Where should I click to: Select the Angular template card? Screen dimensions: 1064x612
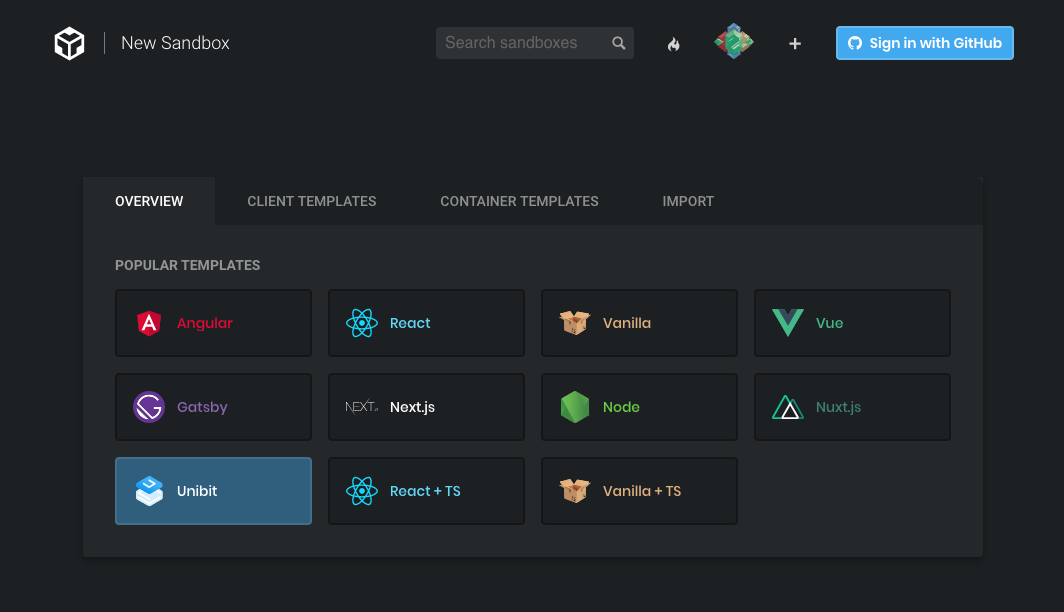(x=213, y=323)
